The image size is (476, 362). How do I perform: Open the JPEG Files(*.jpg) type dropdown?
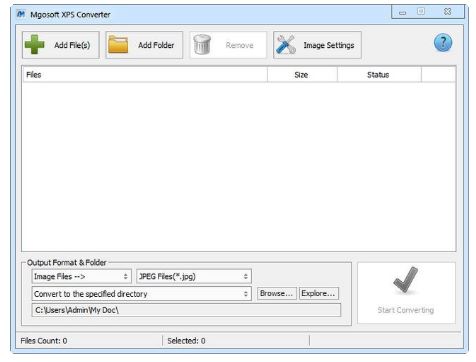[194, 276]
